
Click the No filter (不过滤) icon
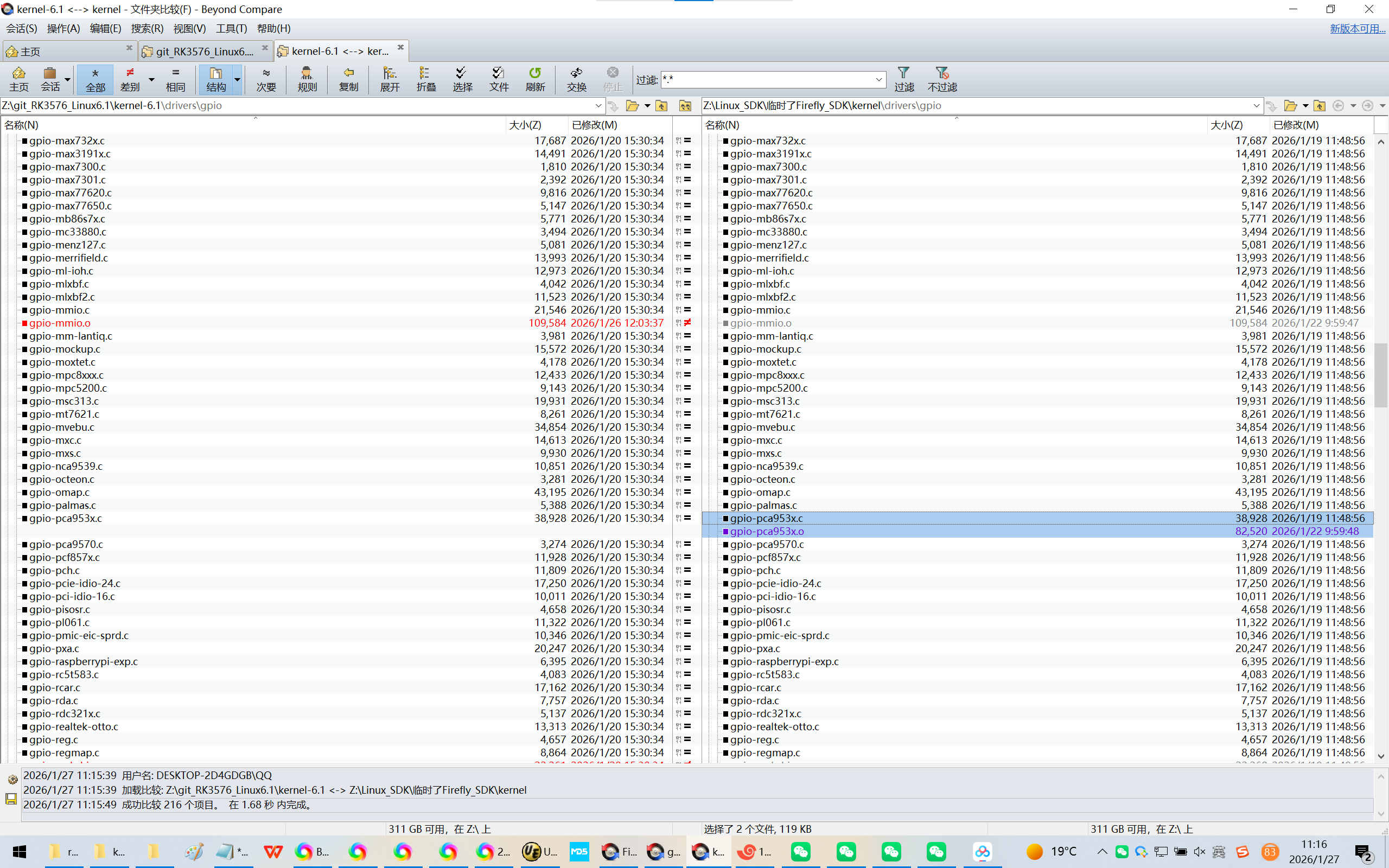click(x=942, y=79)
